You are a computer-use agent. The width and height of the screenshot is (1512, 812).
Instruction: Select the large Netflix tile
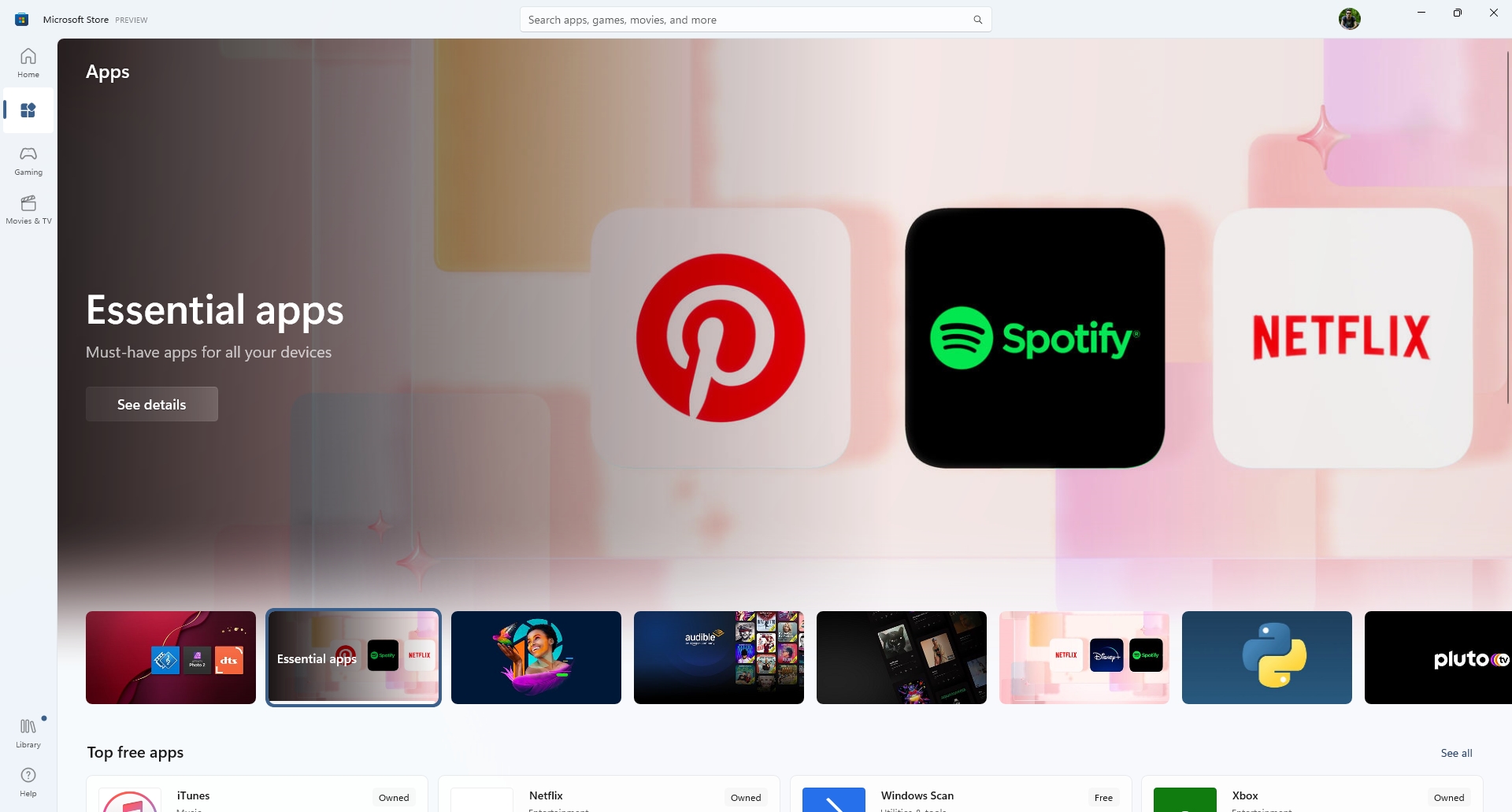1342,338
